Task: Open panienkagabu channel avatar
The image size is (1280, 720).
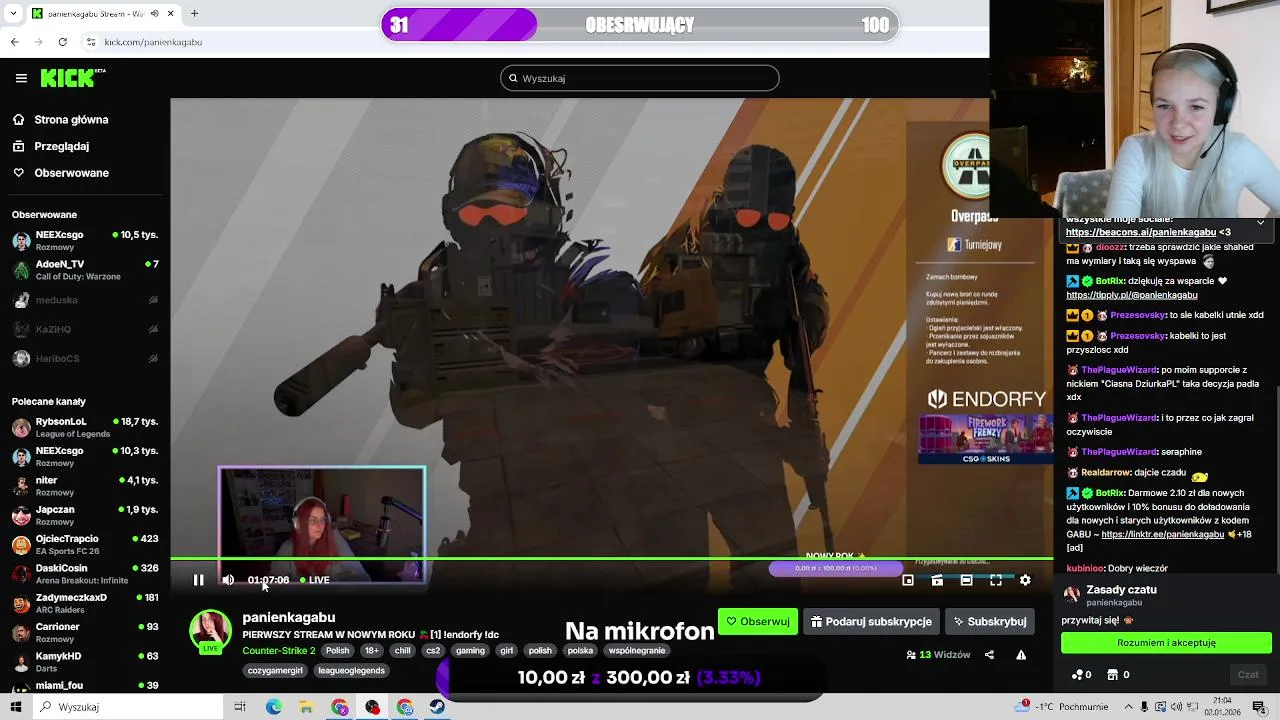Action: click(210, 630)
